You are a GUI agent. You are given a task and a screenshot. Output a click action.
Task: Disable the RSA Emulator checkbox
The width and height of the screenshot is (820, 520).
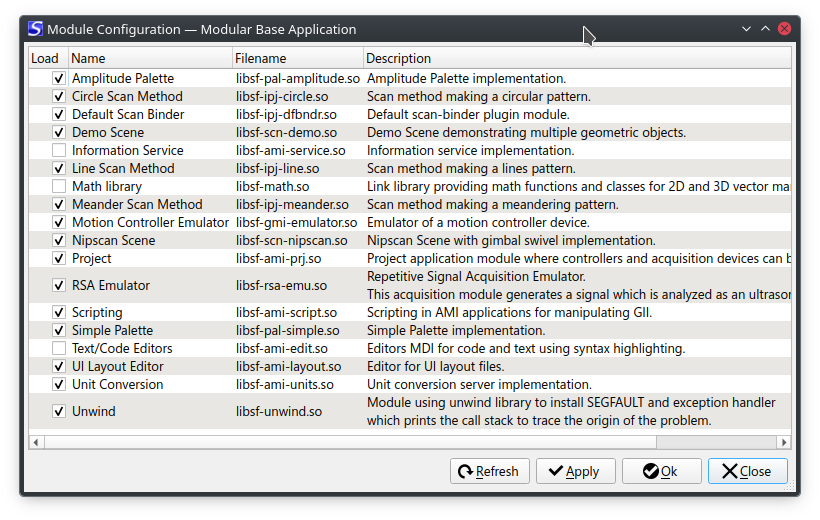[59, 286]
